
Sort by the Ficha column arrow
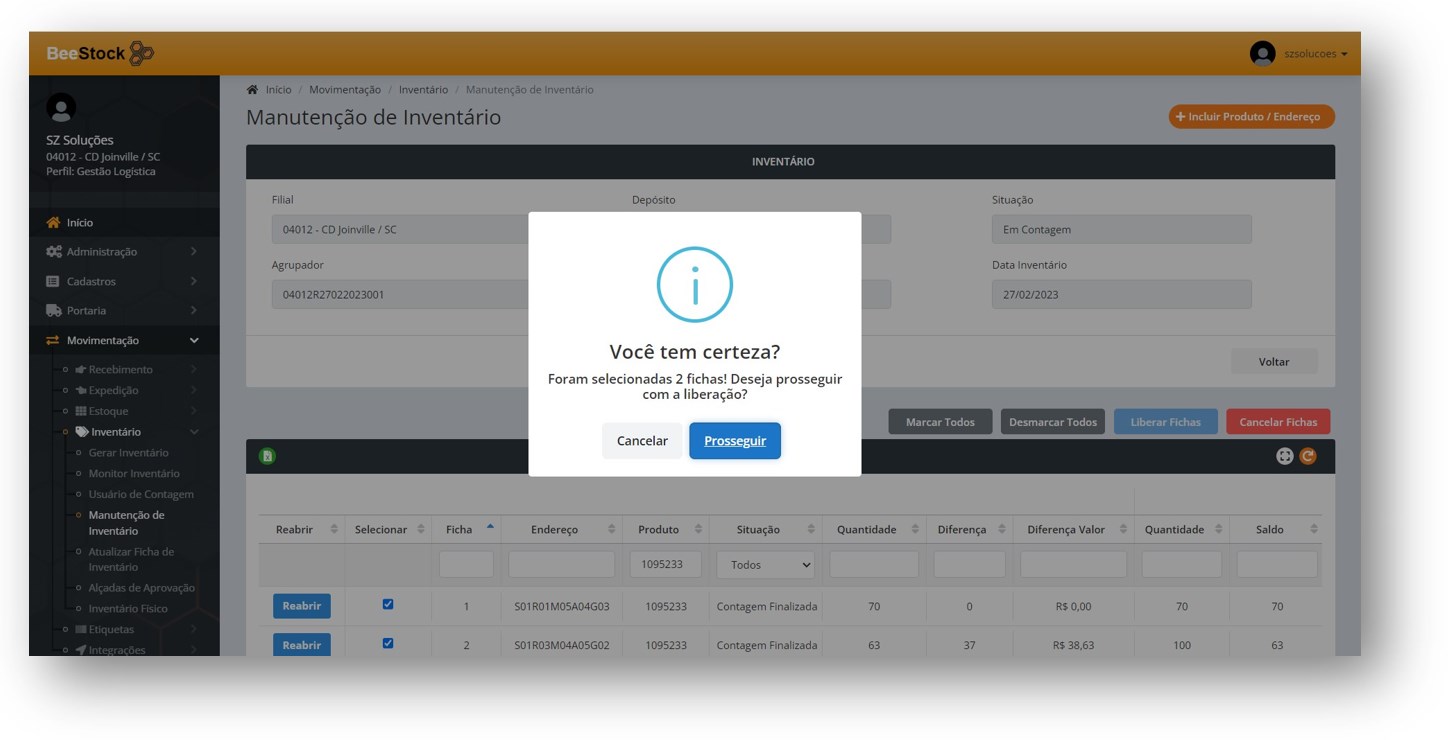tap(490, 528)
